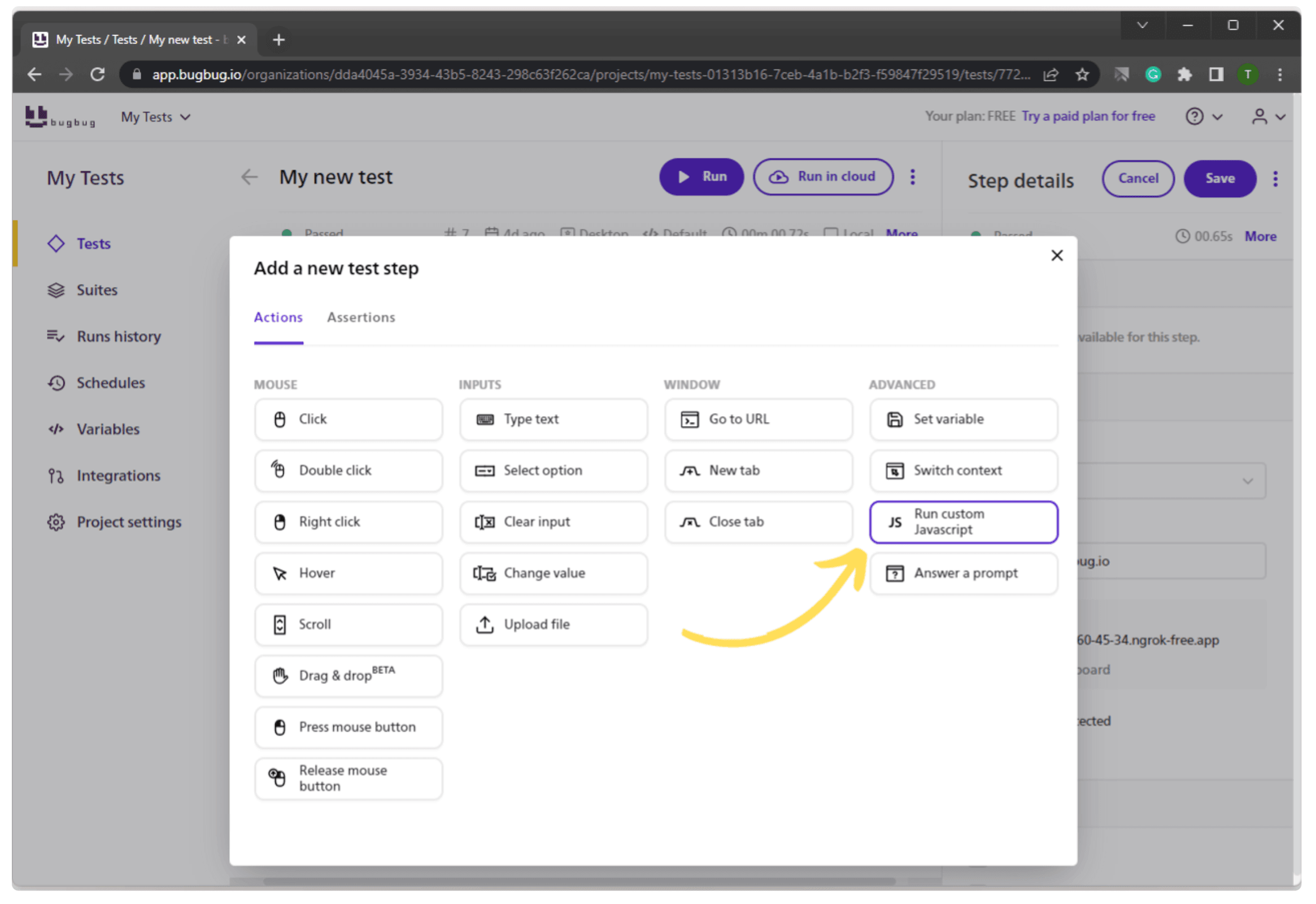
Task: Add a Right click step
Action: (x=348, y=522)
